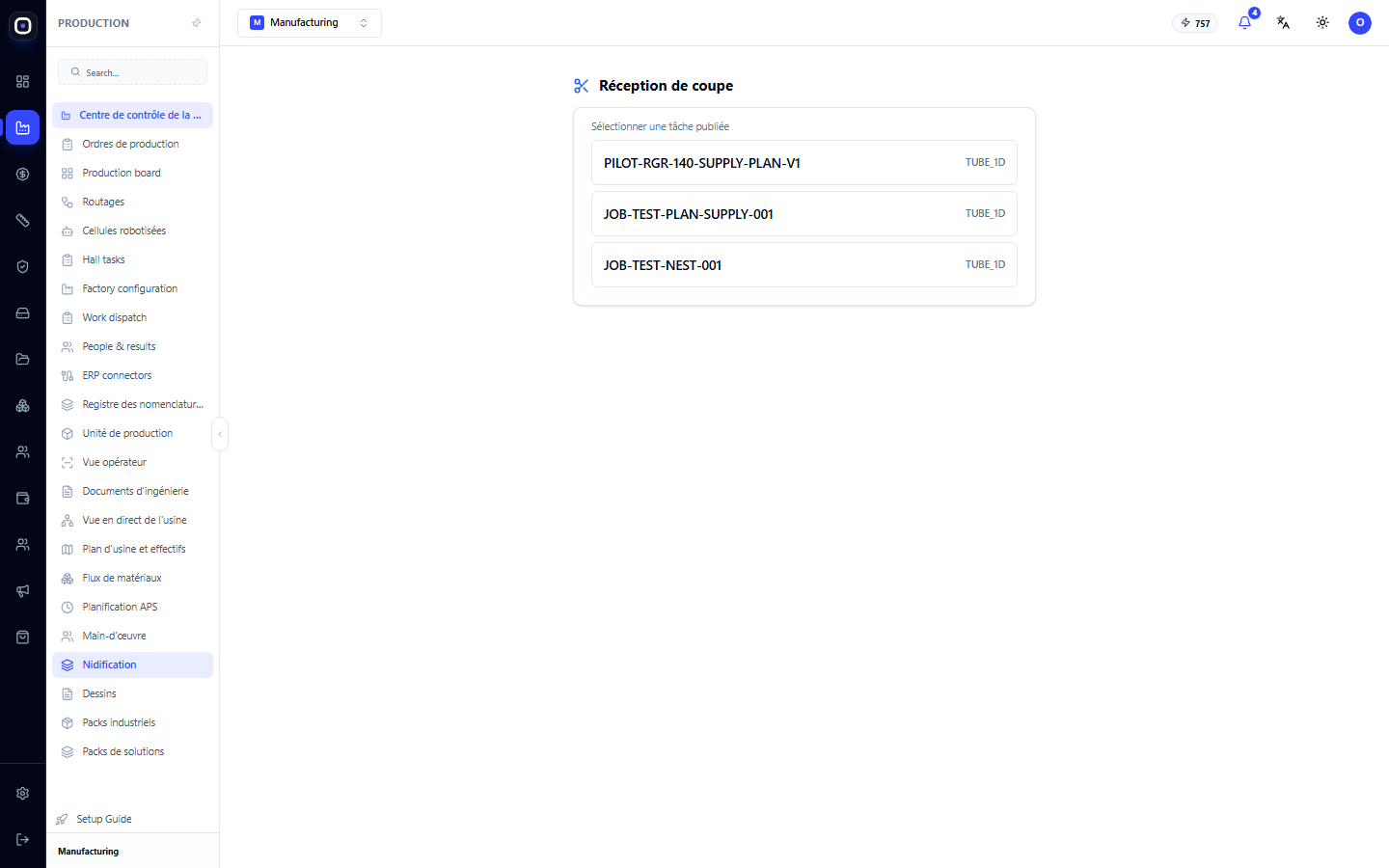Select the PILOT-RGR-140-SUPPLY-PLAN-V1 task
Viewport: 1389px width, 868px height.
[804, 162]
